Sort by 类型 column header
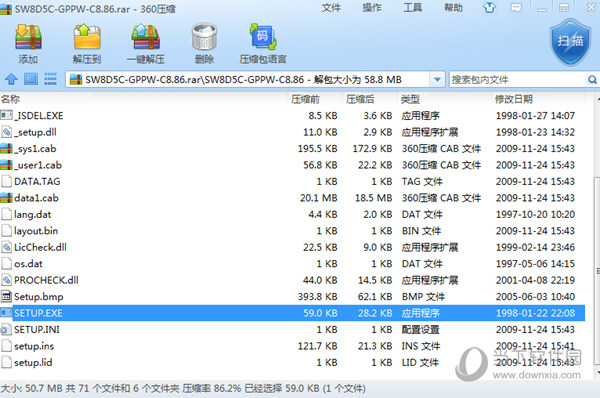The width and height of the screenshot is (600, 398). pyautogui.click(x=410, y=100)
